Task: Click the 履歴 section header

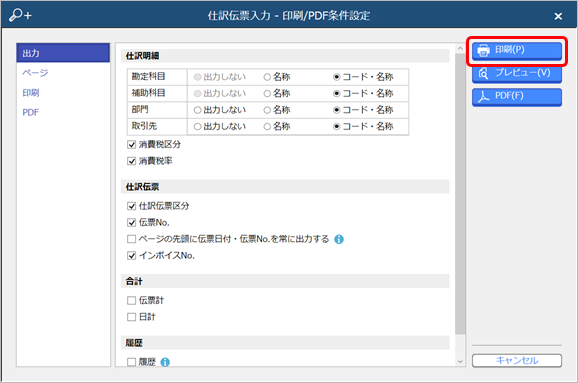Action: (x=285, y=343)
